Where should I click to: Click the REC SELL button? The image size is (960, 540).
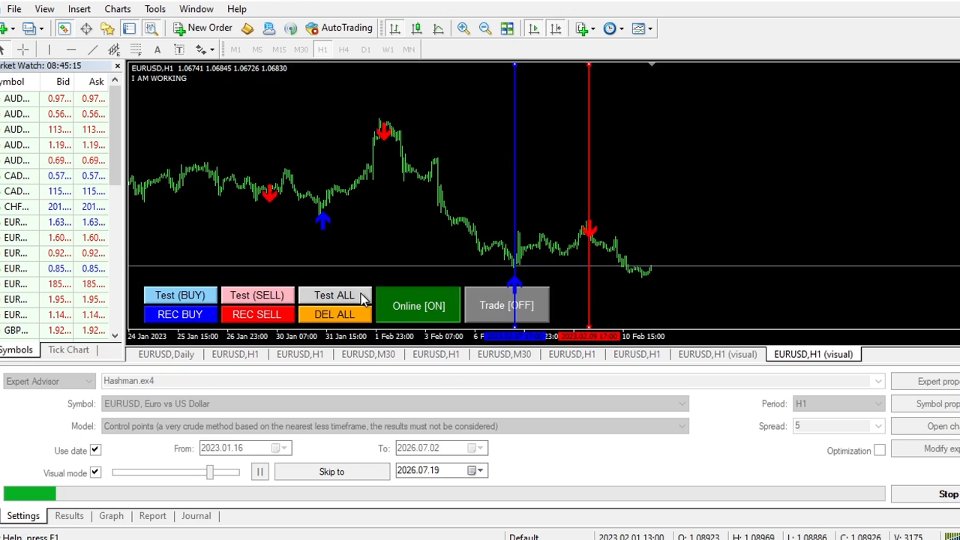257,314
